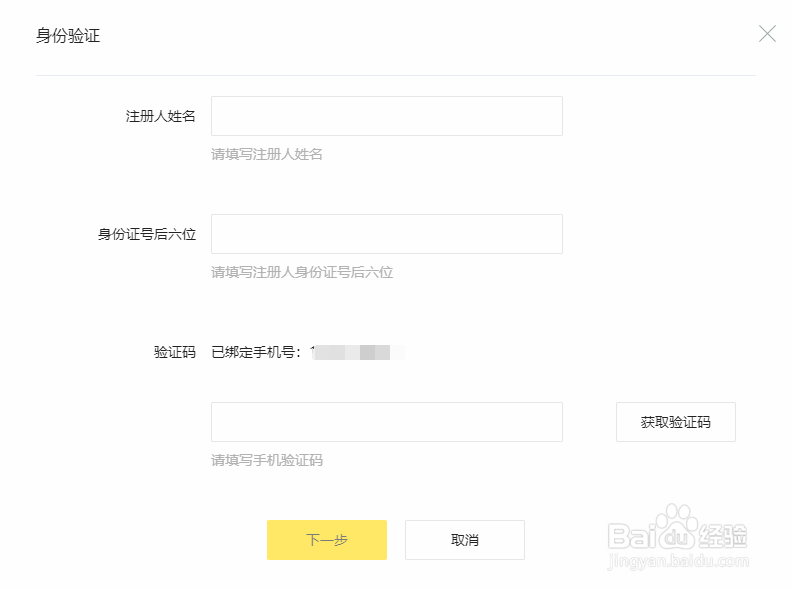Close the 身份验证 dialog with the X icon
The height and width of the screenshot is (589, 793).
click(x=767, y=34)
